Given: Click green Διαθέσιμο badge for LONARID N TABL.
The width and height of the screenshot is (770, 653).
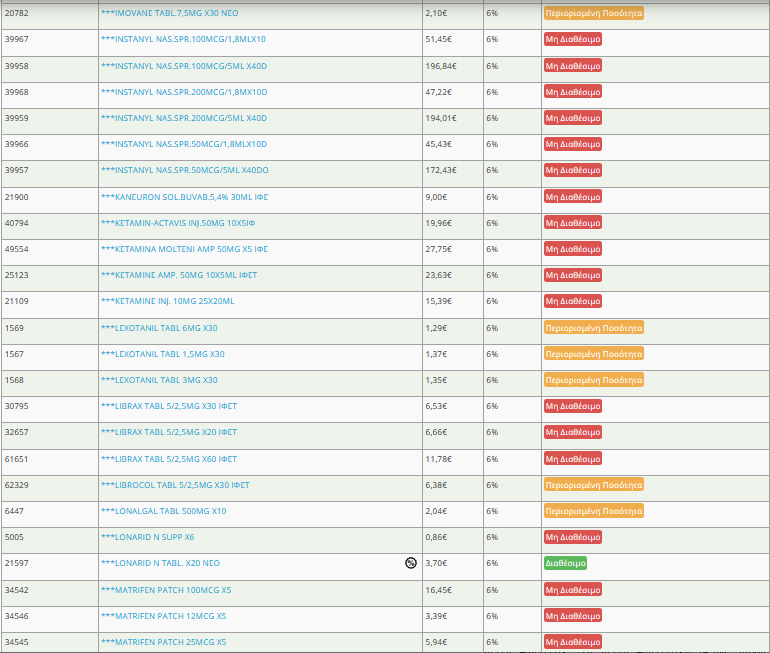Looking at the screenshot, I should (x=564, y=563).
